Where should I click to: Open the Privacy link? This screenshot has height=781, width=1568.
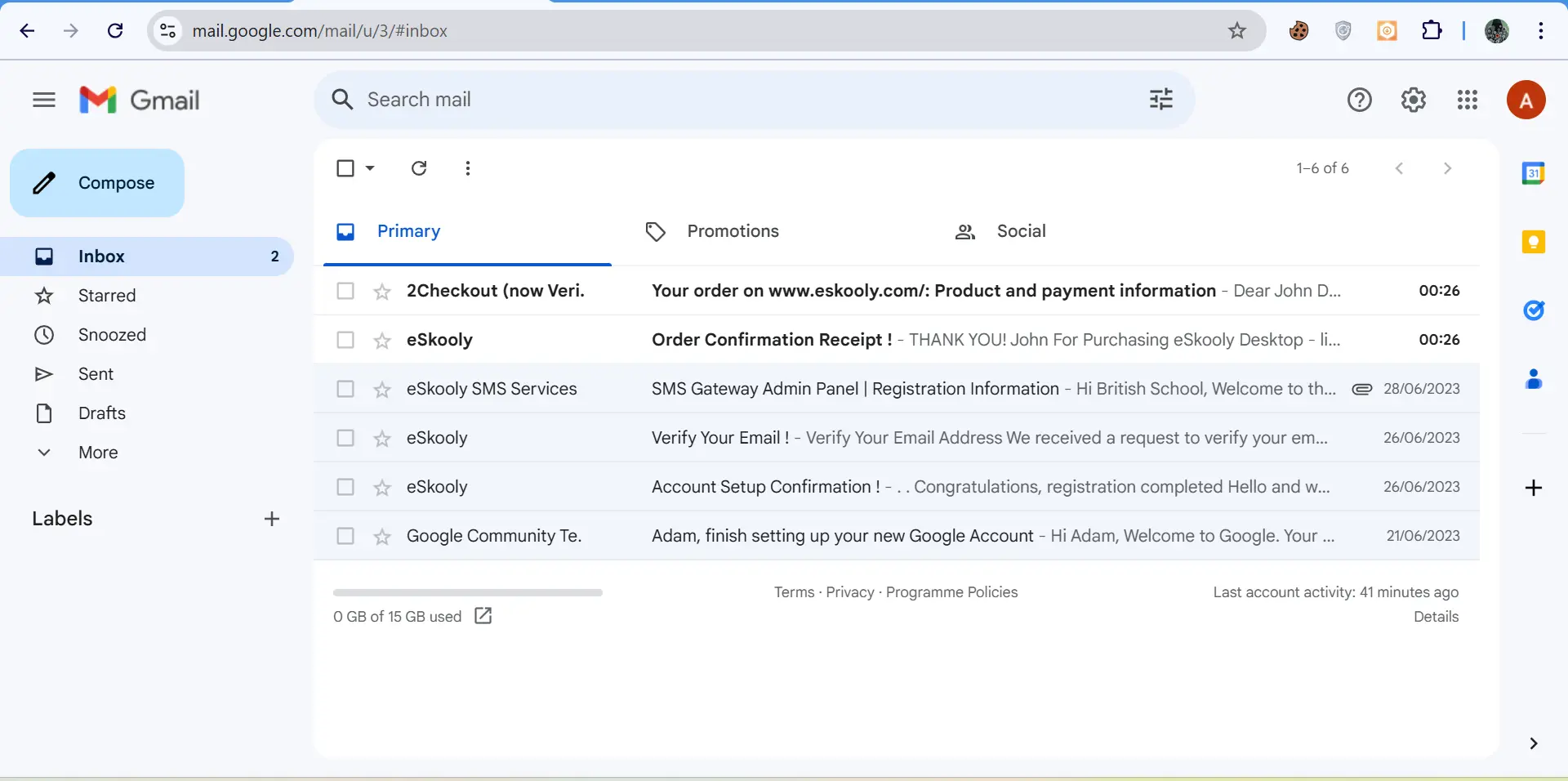pos(849,592)
